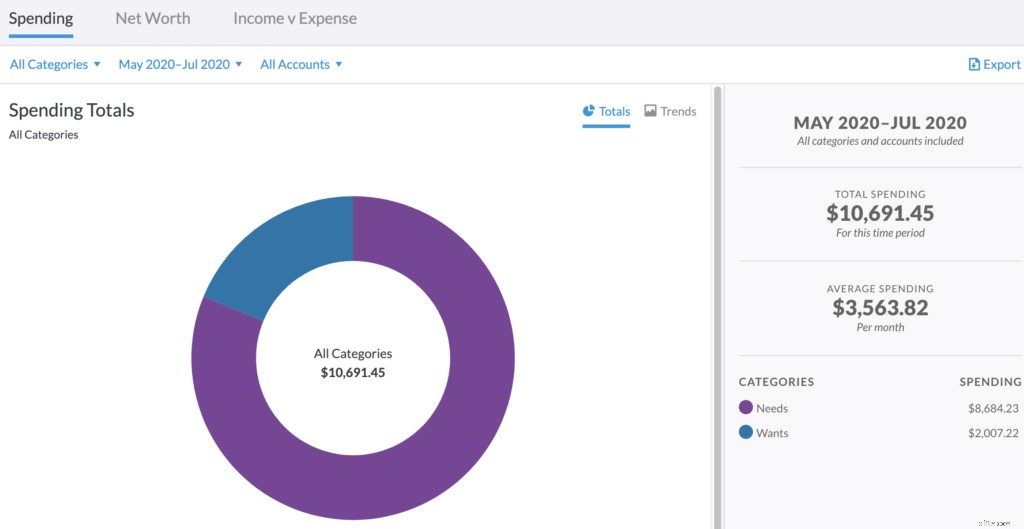Select the Spending tab
Screen dimensions: 1024x529
41,18
